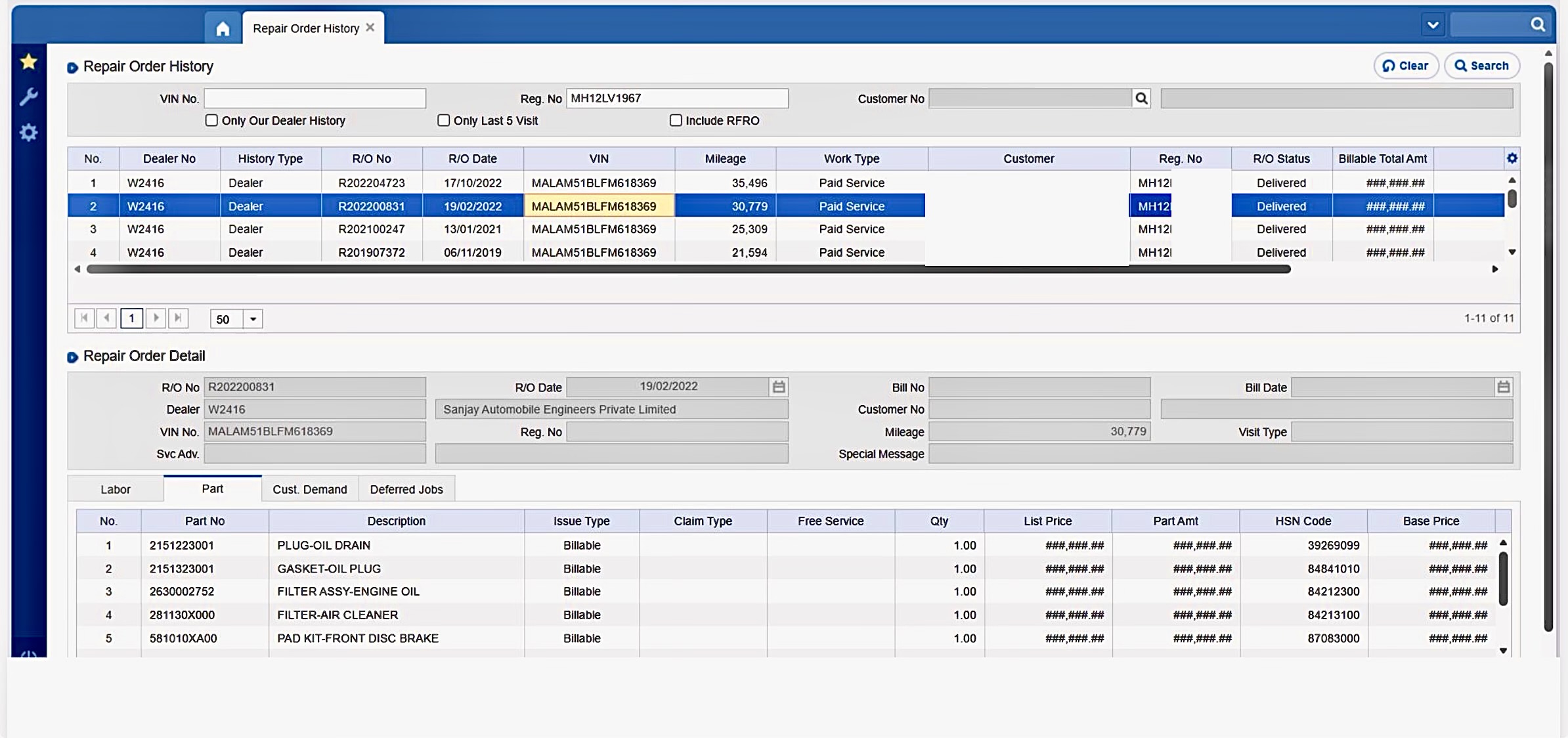Click top-right search magnifier icon
Screen dimensions: 1568x738
tap(1538, 25)
